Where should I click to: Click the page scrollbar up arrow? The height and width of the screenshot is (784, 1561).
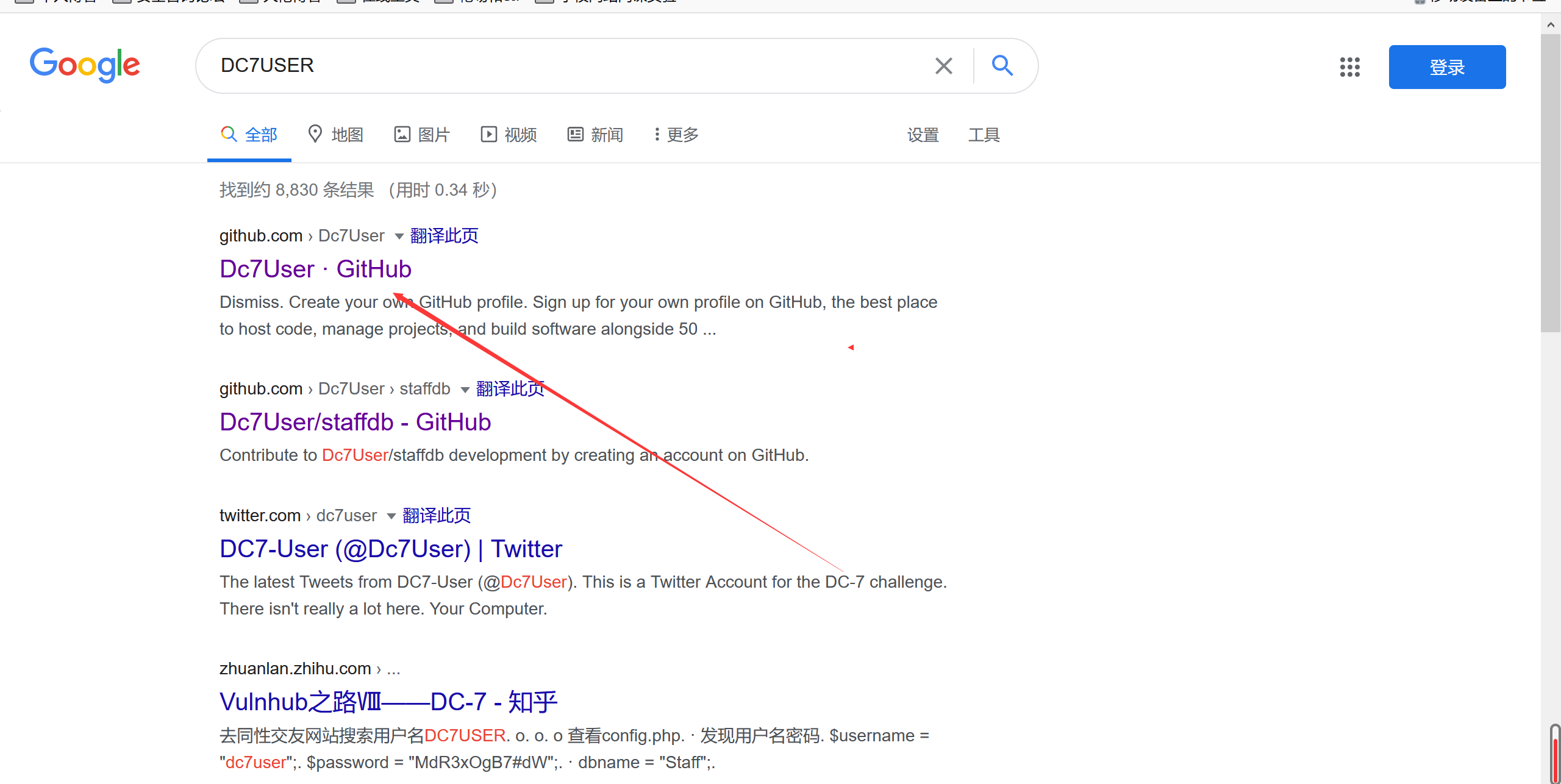click(x=1550, y=25)
